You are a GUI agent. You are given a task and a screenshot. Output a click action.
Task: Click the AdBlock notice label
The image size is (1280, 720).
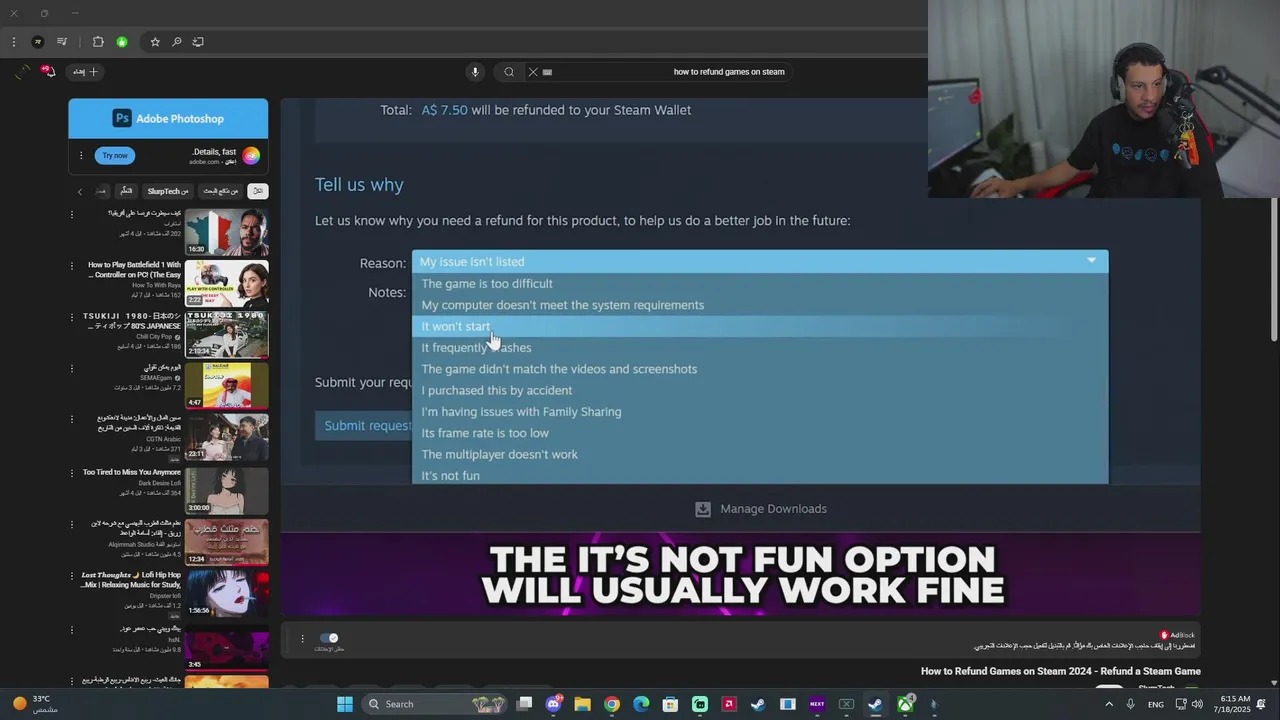[x=1177, y=635]
